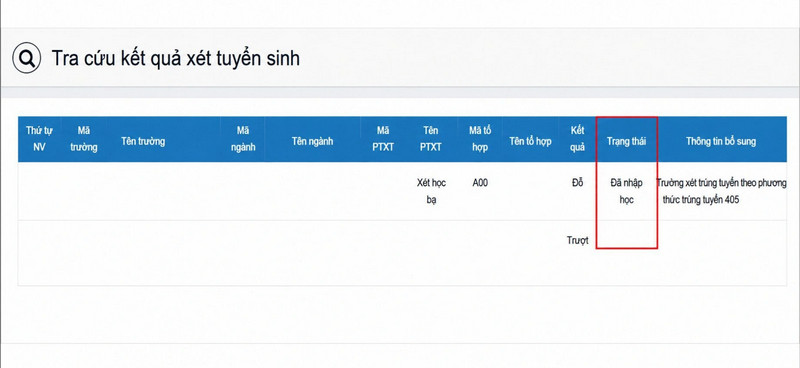
Task: Select the "Trượt" result cell
Action: click(578, 240)
